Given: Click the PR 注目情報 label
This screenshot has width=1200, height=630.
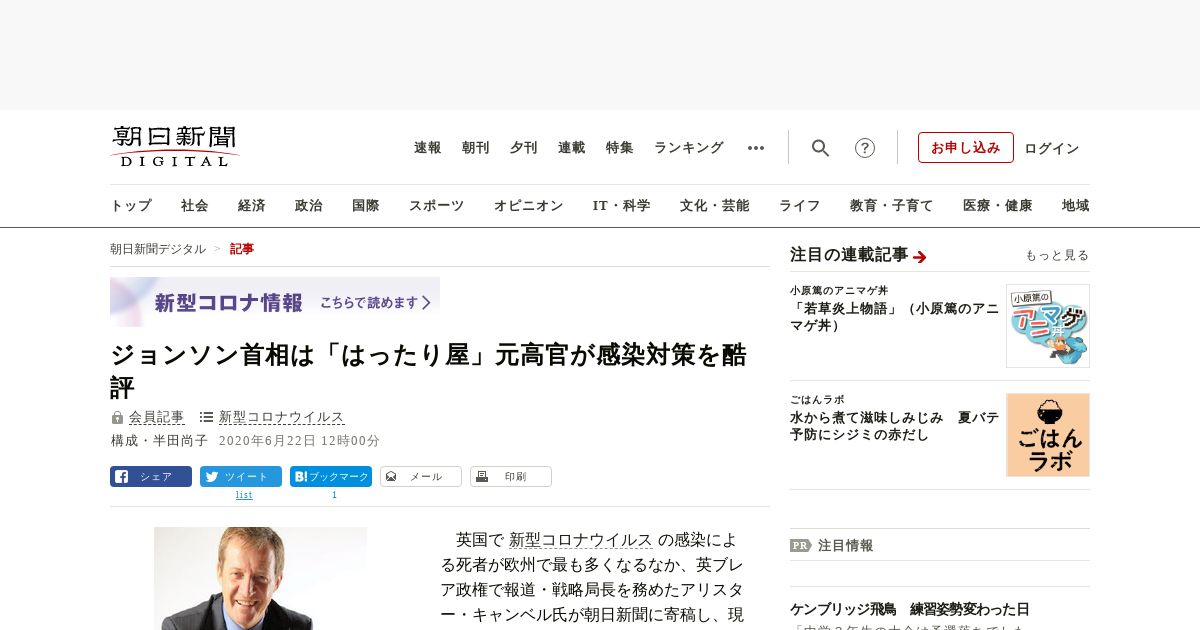Looking at the screenshot, I should coord(832,545).
